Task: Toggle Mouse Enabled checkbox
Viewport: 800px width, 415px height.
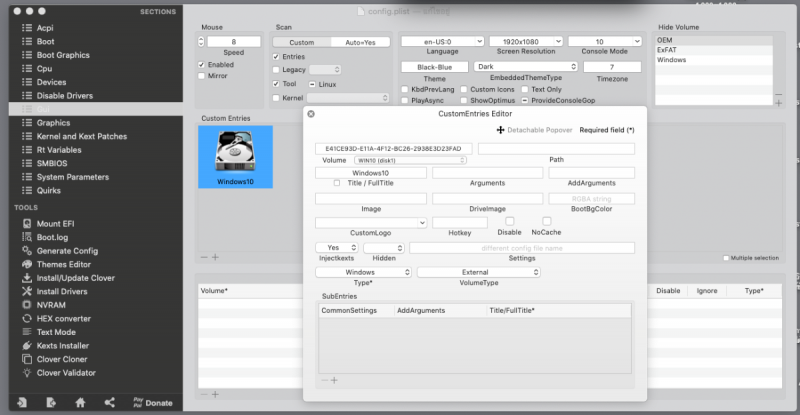Action: pyautogui.click(x=202, y=65)
